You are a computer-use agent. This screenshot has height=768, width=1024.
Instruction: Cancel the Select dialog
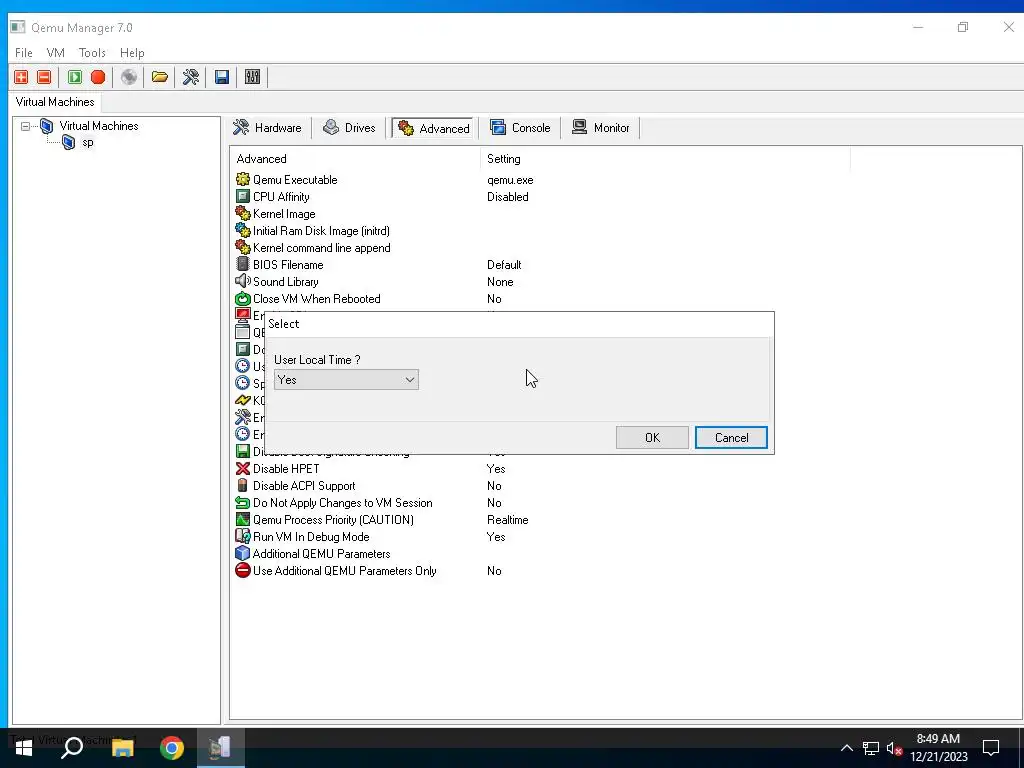click(731, 438)
